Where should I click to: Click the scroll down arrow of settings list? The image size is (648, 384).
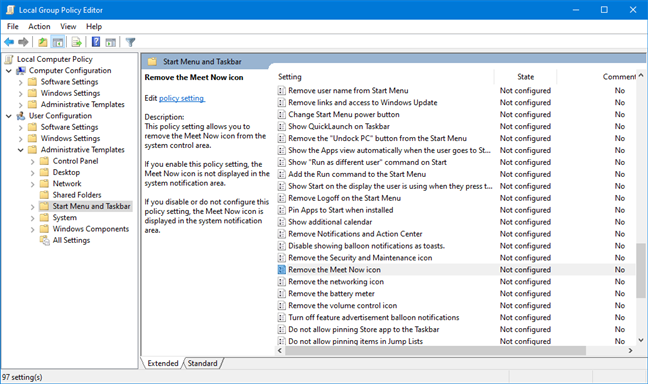[x=641, y=341]
